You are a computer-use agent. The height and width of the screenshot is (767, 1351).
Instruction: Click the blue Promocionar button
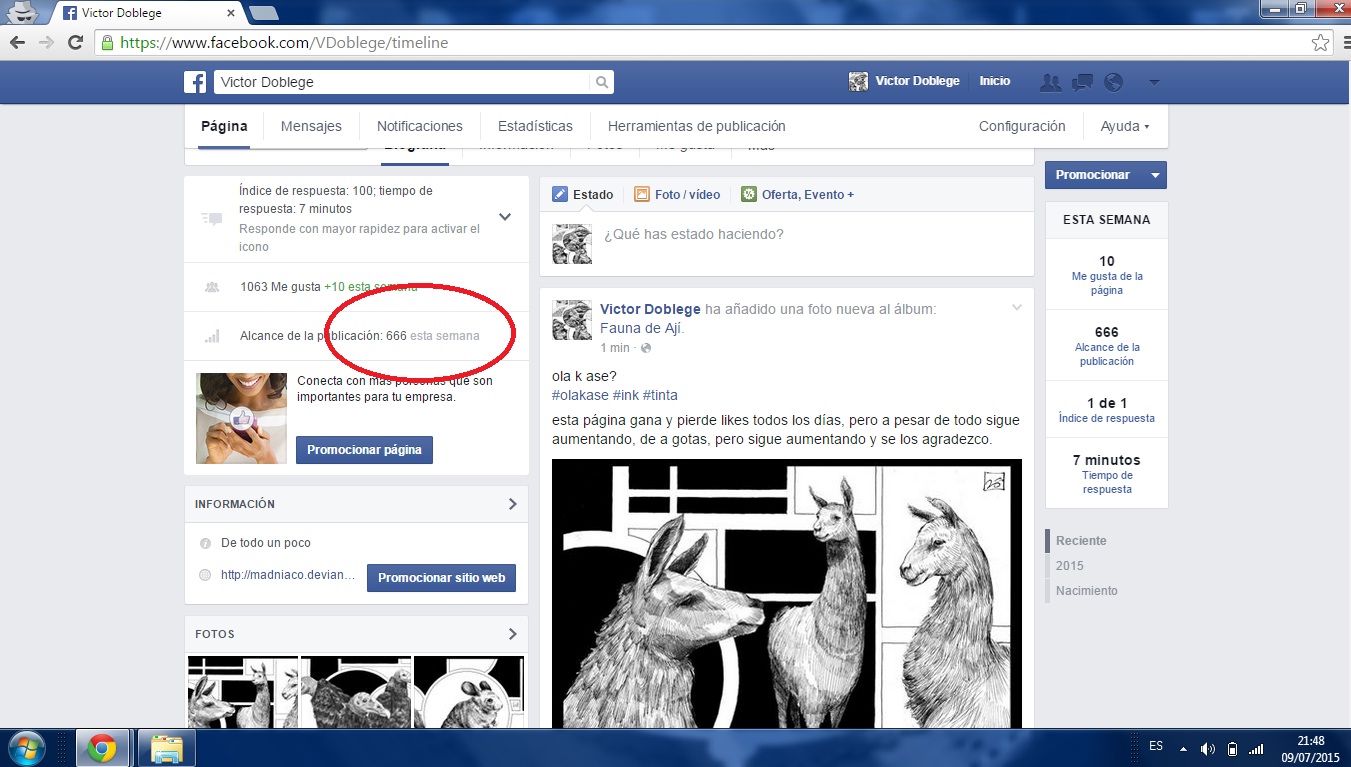(1093, 175)
